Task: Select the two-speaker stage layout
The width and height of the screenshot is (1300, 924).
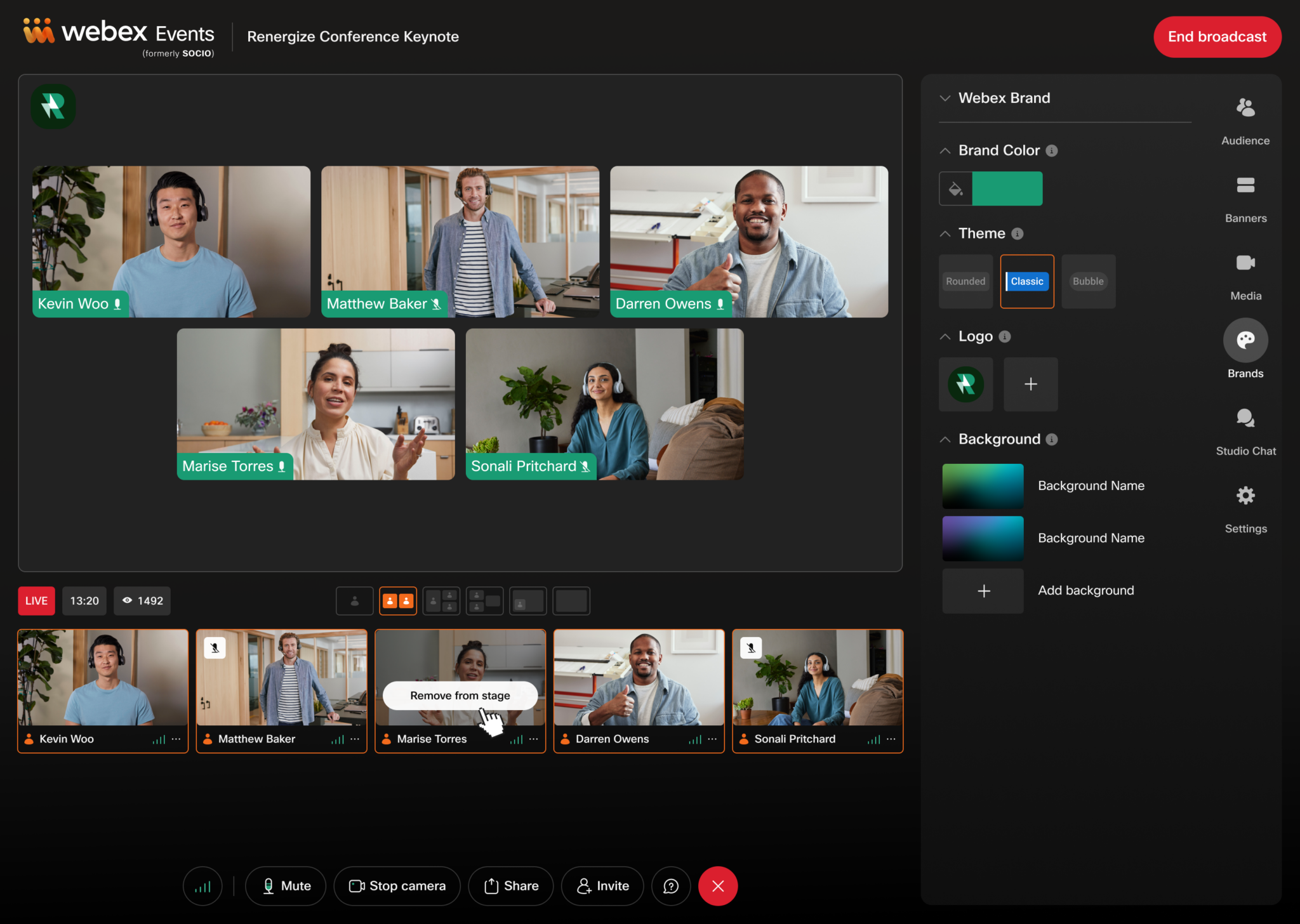Action: [x=397, y=600]
